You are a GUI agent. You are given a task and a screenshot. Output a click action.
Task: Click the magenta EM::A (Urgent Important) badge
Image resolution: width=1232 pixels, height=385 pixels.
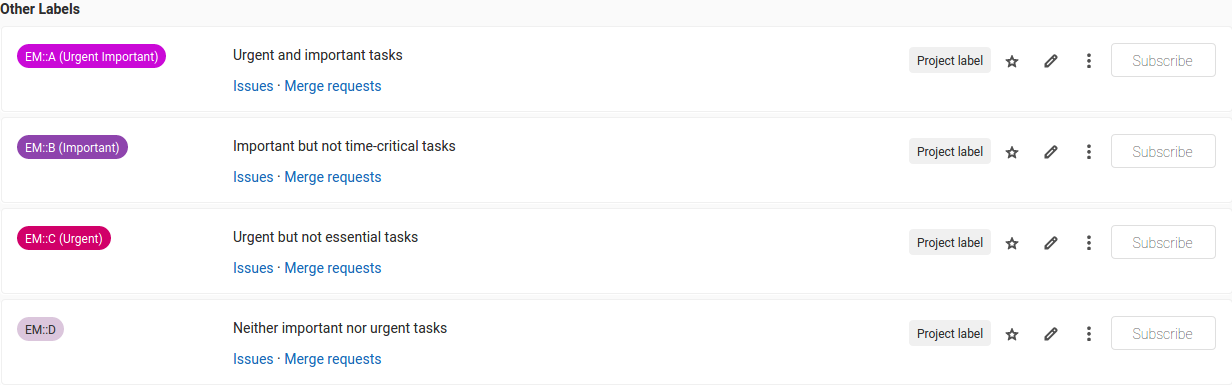click(91, 56)
